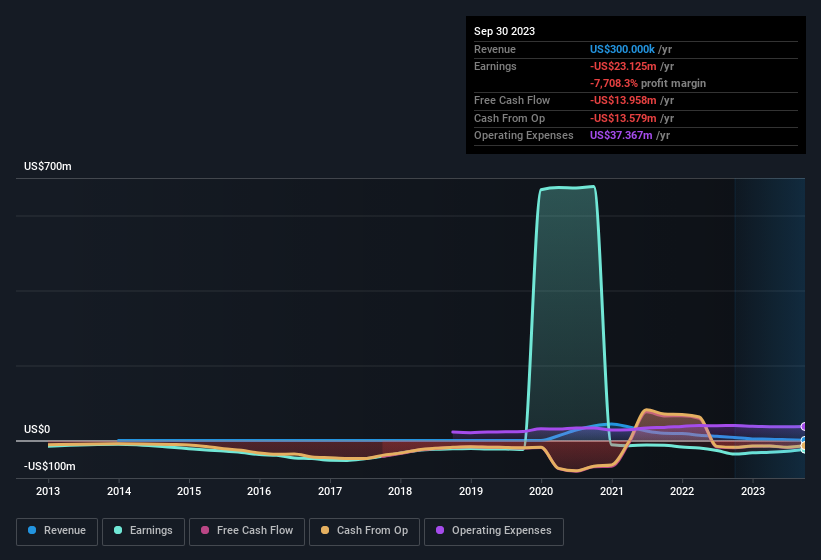
Task: Click the US$300.000k revenue value in tooltip
Action: coord(622,49)
